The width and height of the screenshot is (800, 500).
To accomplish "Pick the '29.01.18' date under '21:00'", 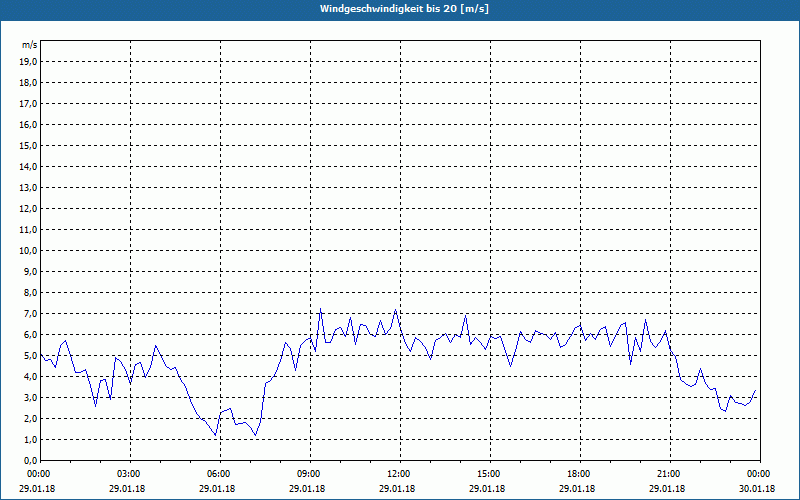I will (x=667, y=489).
